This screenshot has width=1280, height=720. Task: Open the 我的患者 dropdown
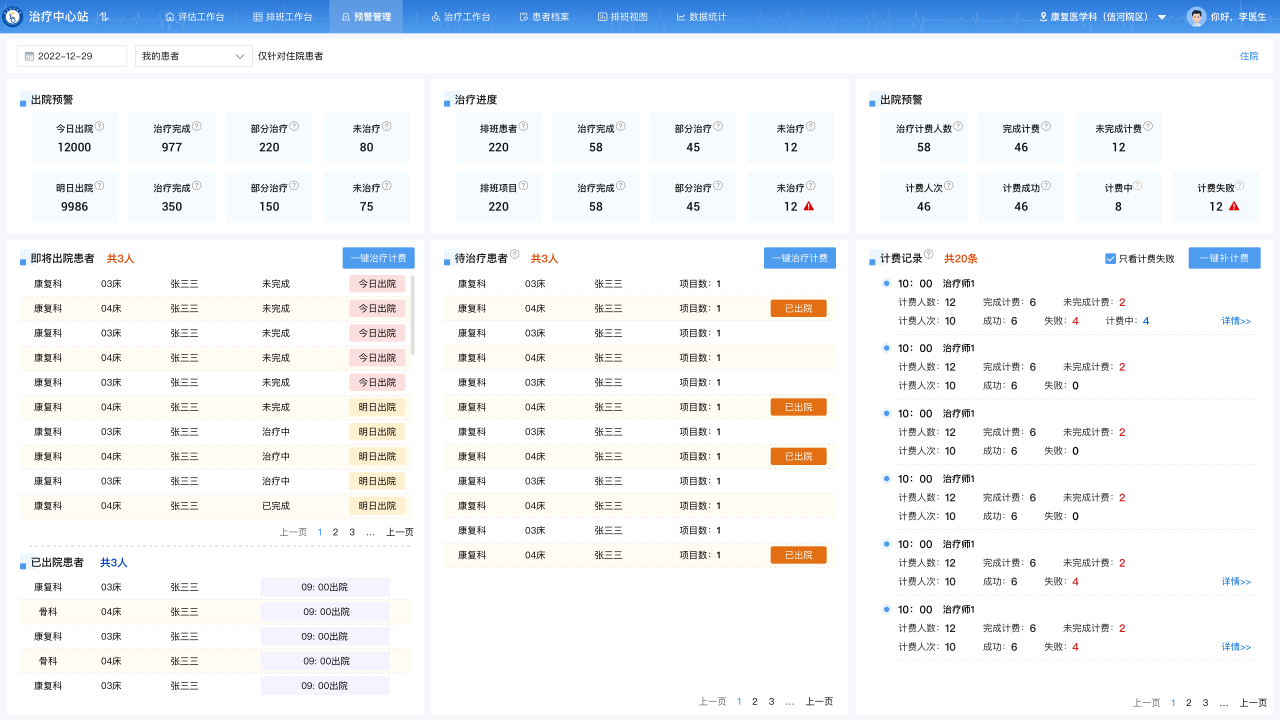click(x=193, y=56)
